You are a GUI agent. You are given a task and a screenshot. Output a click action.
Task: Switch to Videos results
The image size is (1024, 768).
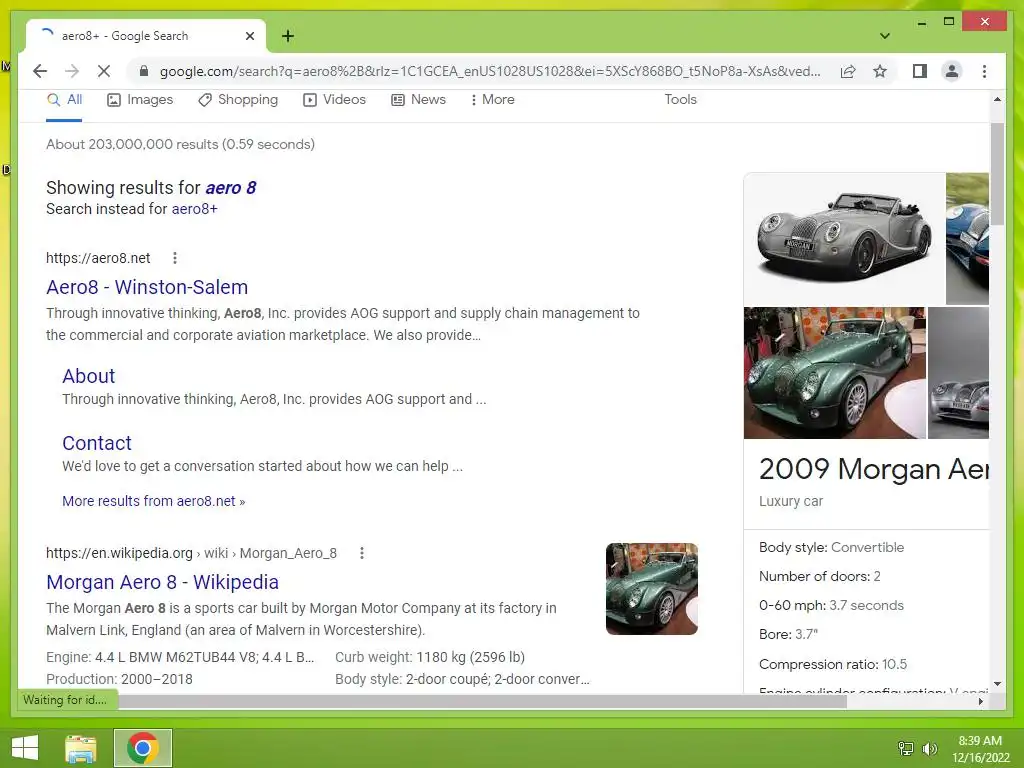(334, 100)
